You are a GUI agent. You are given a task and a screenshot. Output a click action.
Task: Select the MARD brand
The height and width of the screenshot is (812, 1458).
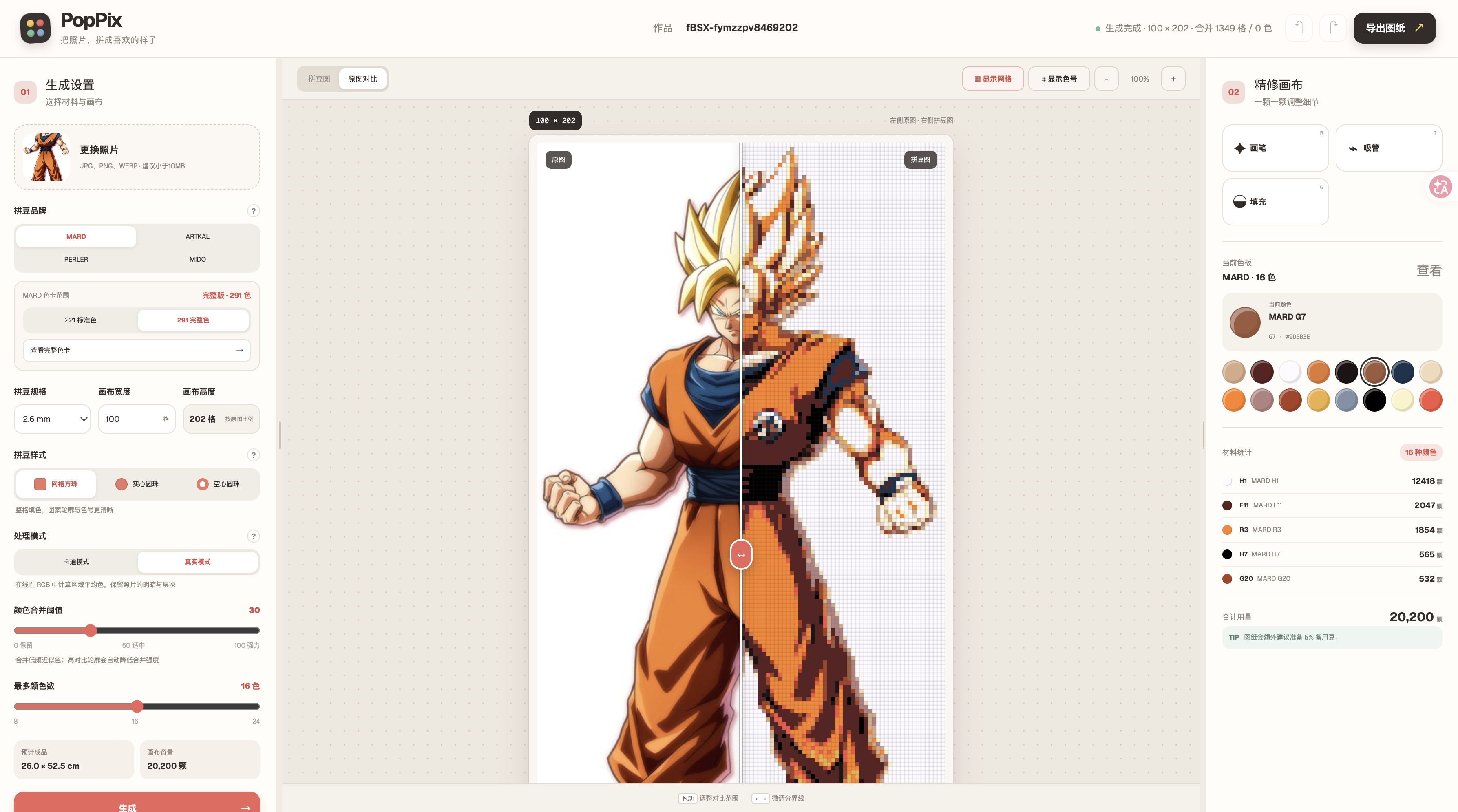point(76,236)
